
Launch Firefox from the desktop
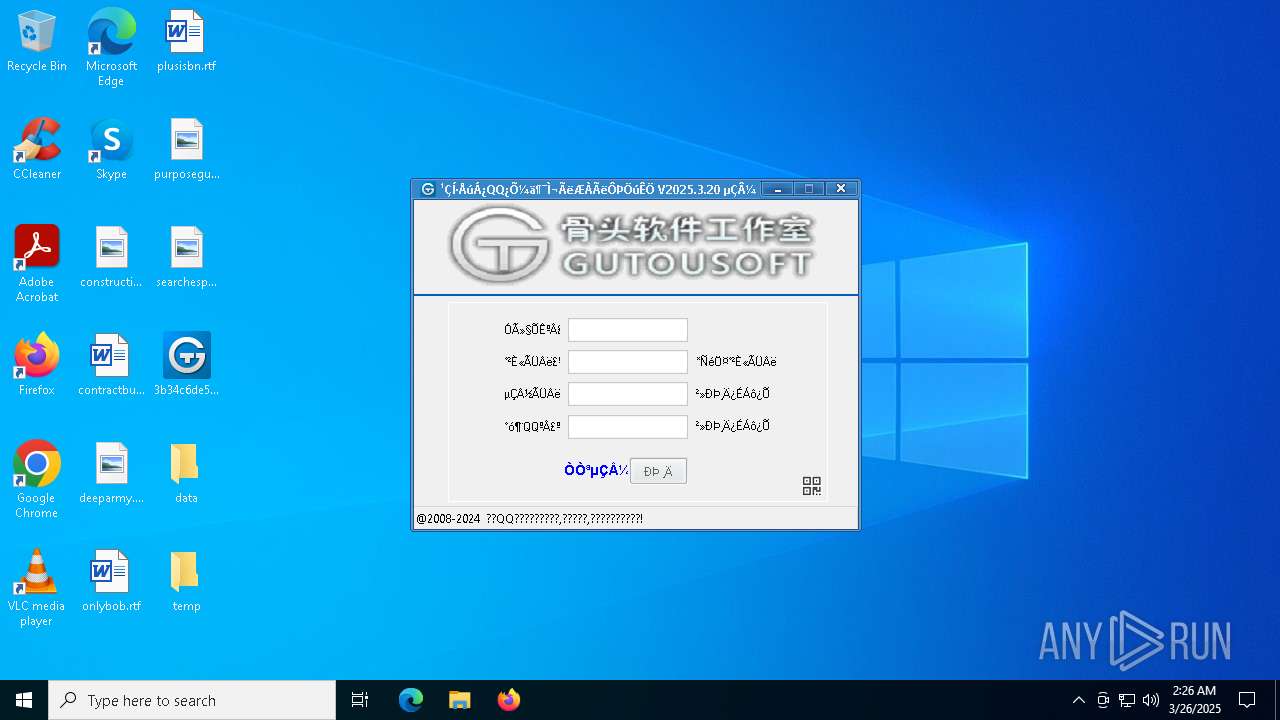pos(37,364)
